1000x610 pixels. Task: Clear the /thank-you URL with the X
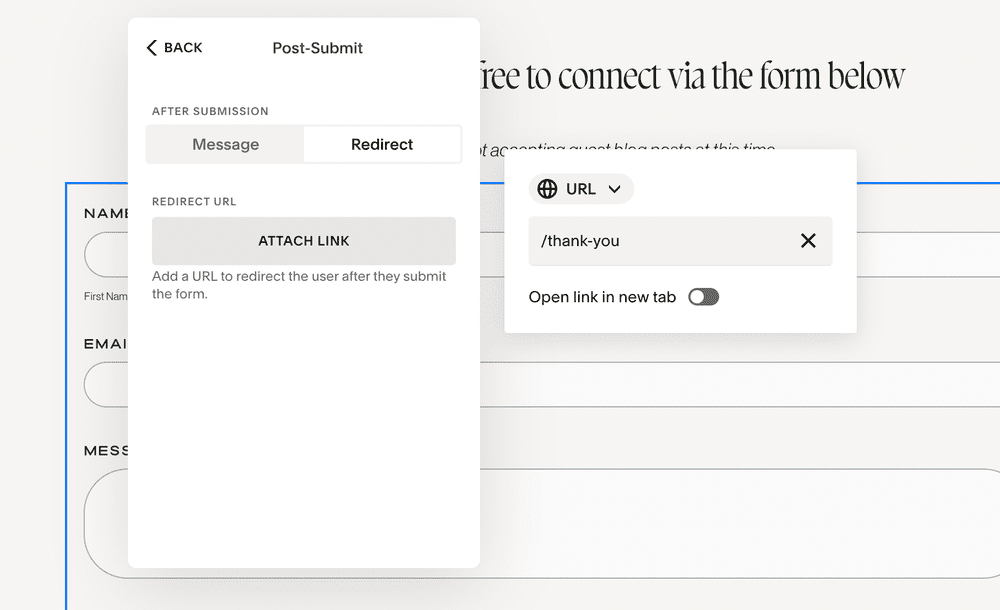click(808, 240)
